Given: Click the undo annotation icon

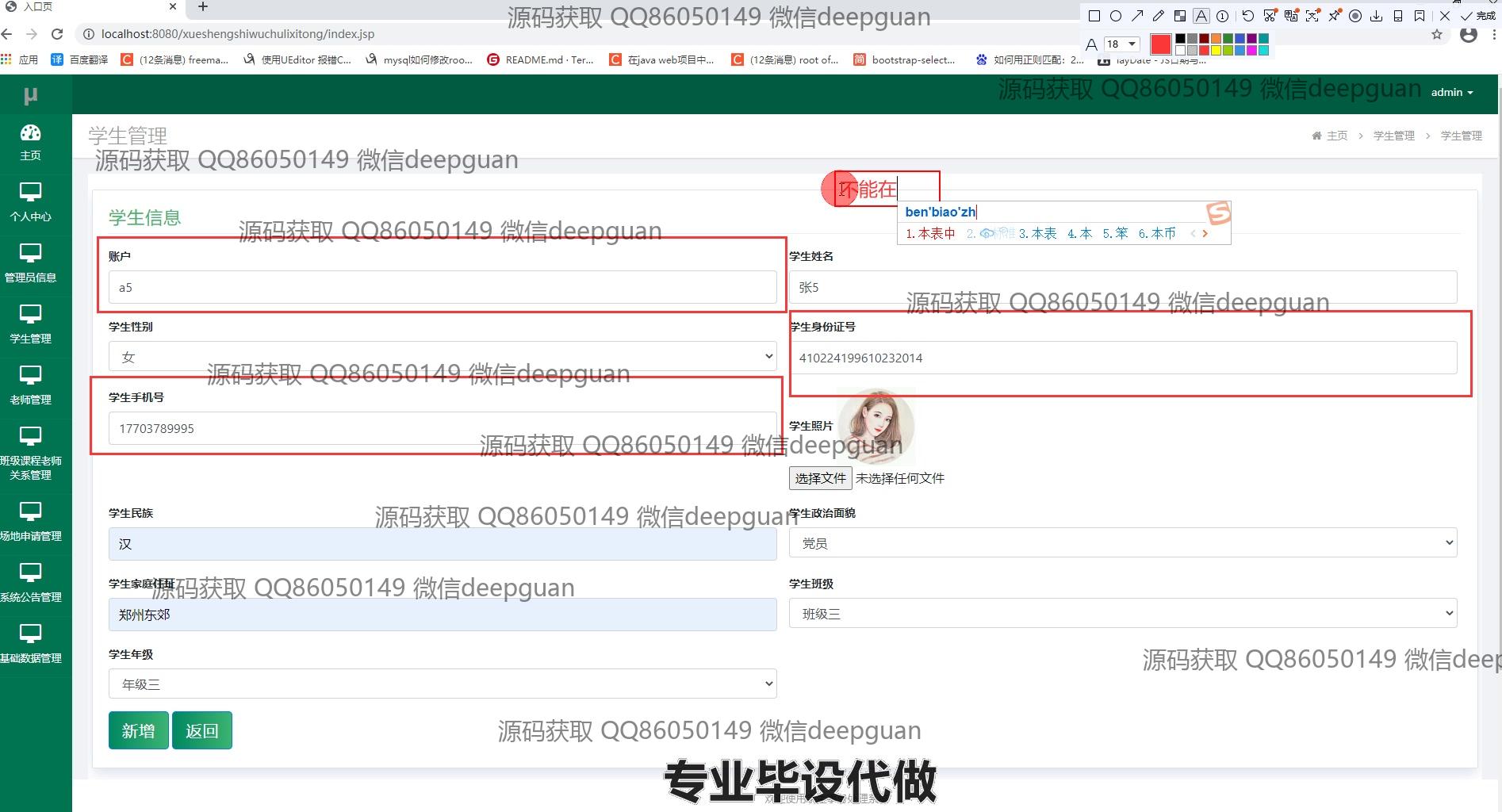Looking at the screenshot, I should coord(1247,16).
